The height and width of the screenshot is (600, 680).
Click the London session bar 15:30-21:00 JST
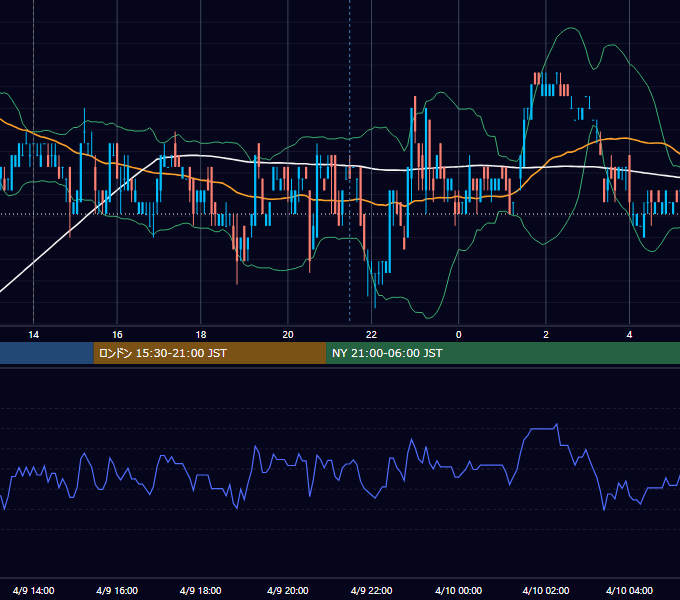tap(210, 353)
